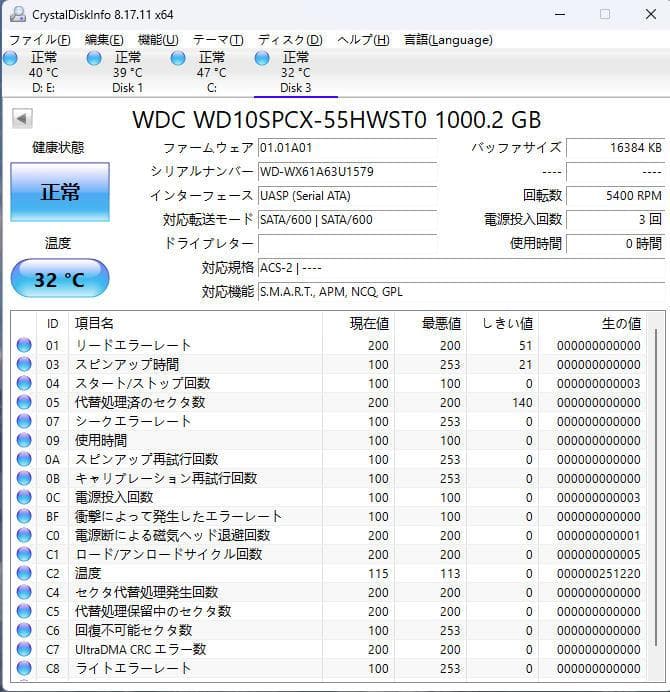The width and height of the screenshot is (670, 692).
Task: Click the ファームウェア field 01.01A01
Action: pyautogui.click(x=347, y=147)
